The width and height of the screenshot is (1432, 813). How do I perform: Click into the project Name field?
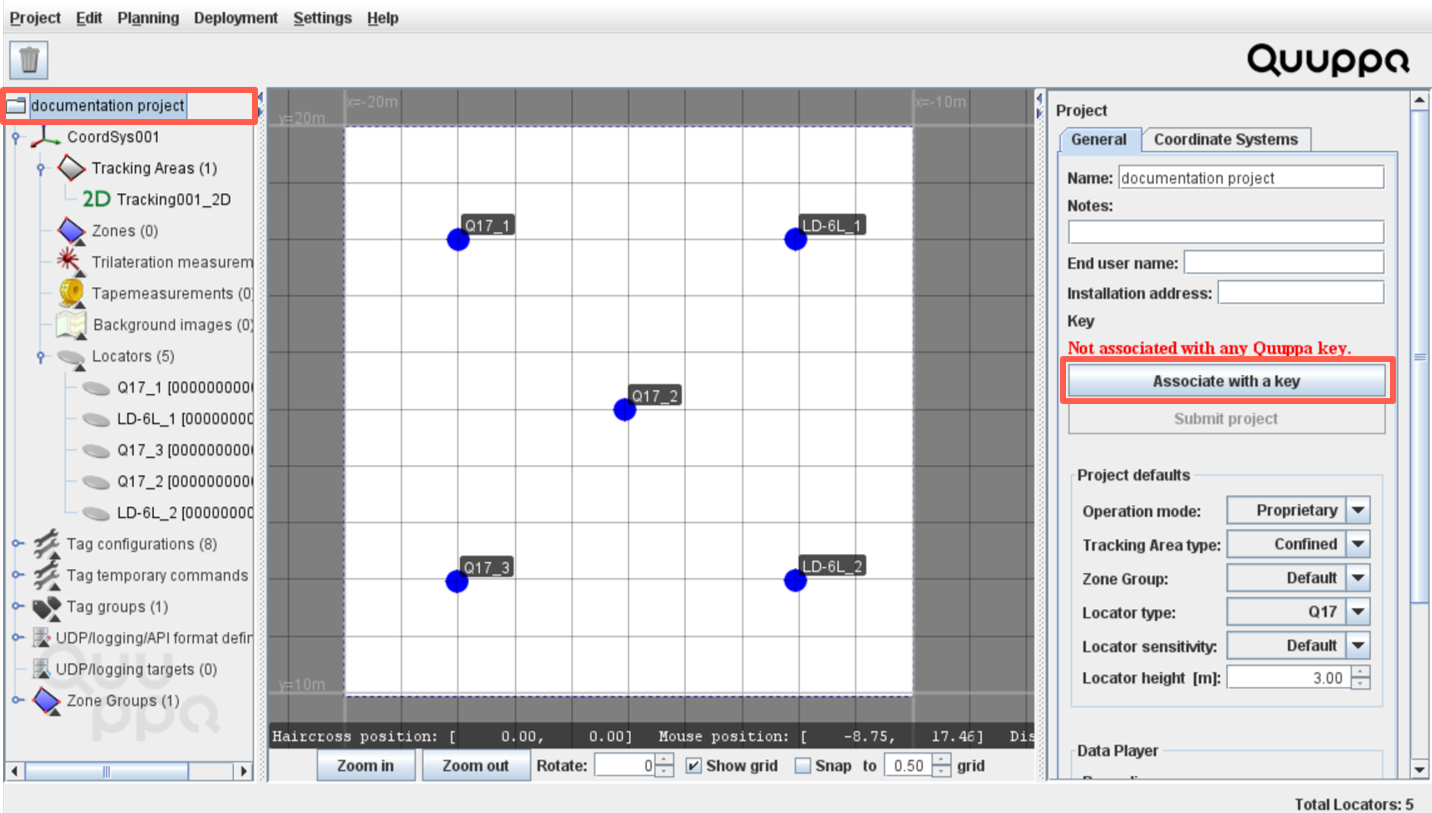(x=1251, y=178)
